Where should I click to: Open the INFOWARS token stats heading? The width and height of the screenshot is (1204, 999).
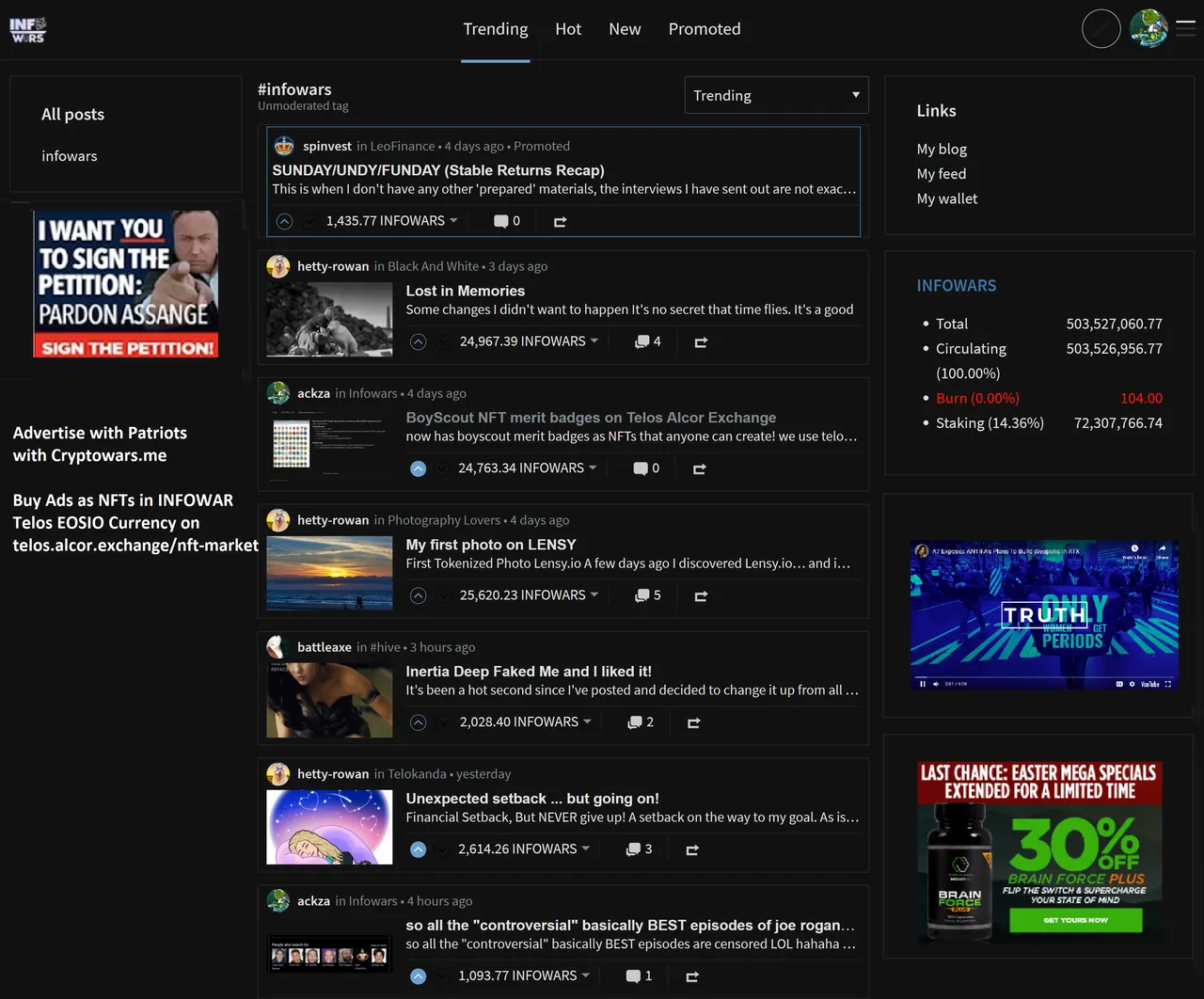(957, 286)
